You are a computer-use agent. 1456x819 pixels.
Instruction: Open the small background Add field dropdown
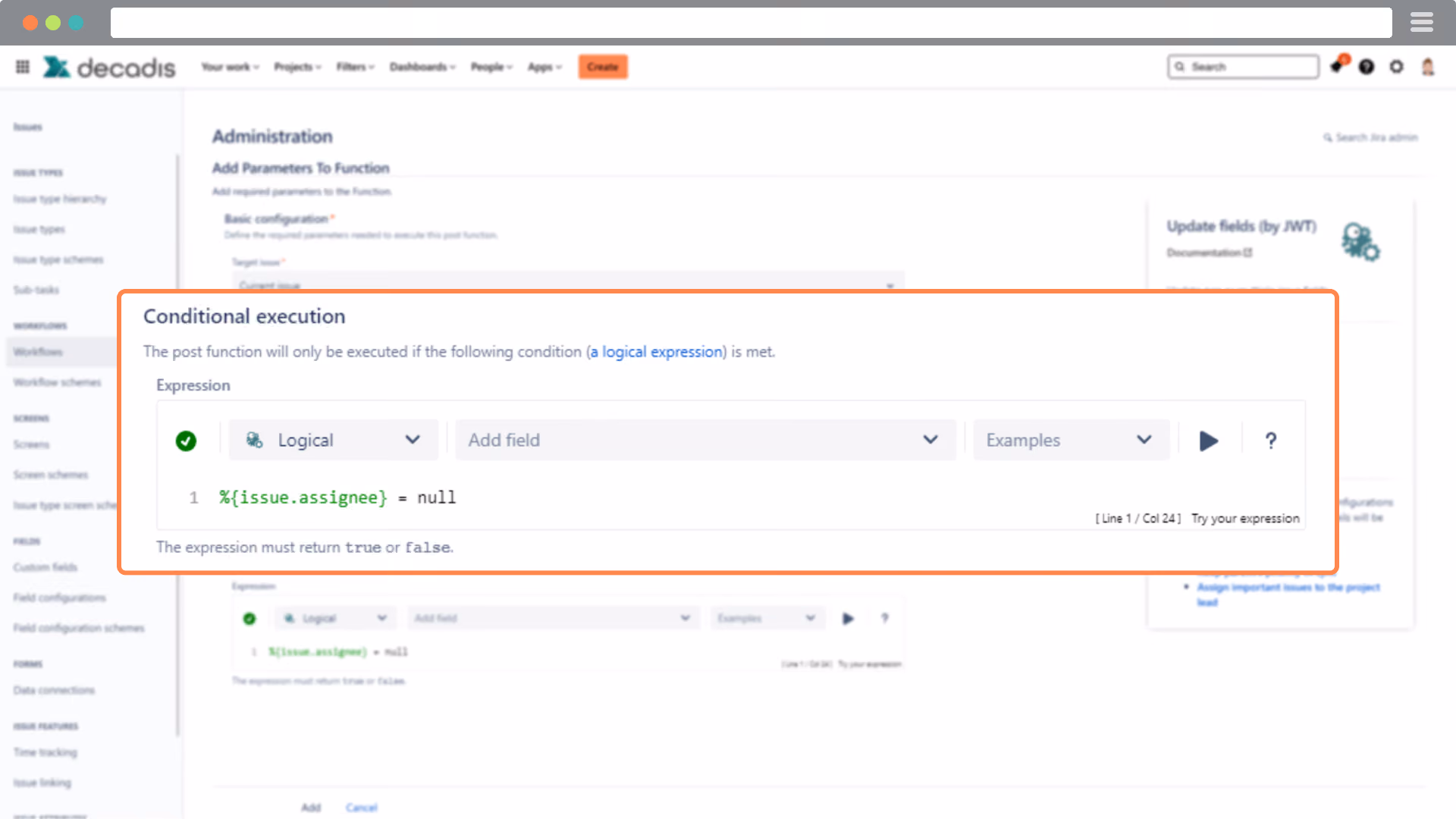click(x=553, y=618)
